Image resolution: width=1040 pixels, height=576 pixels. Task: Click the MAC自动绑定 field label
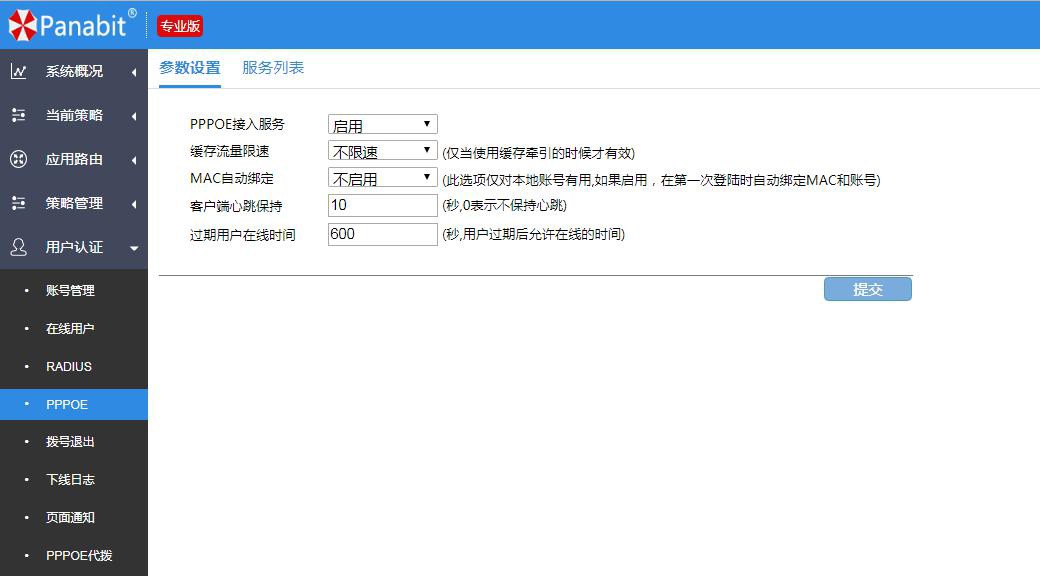click(x=231, y=179)
